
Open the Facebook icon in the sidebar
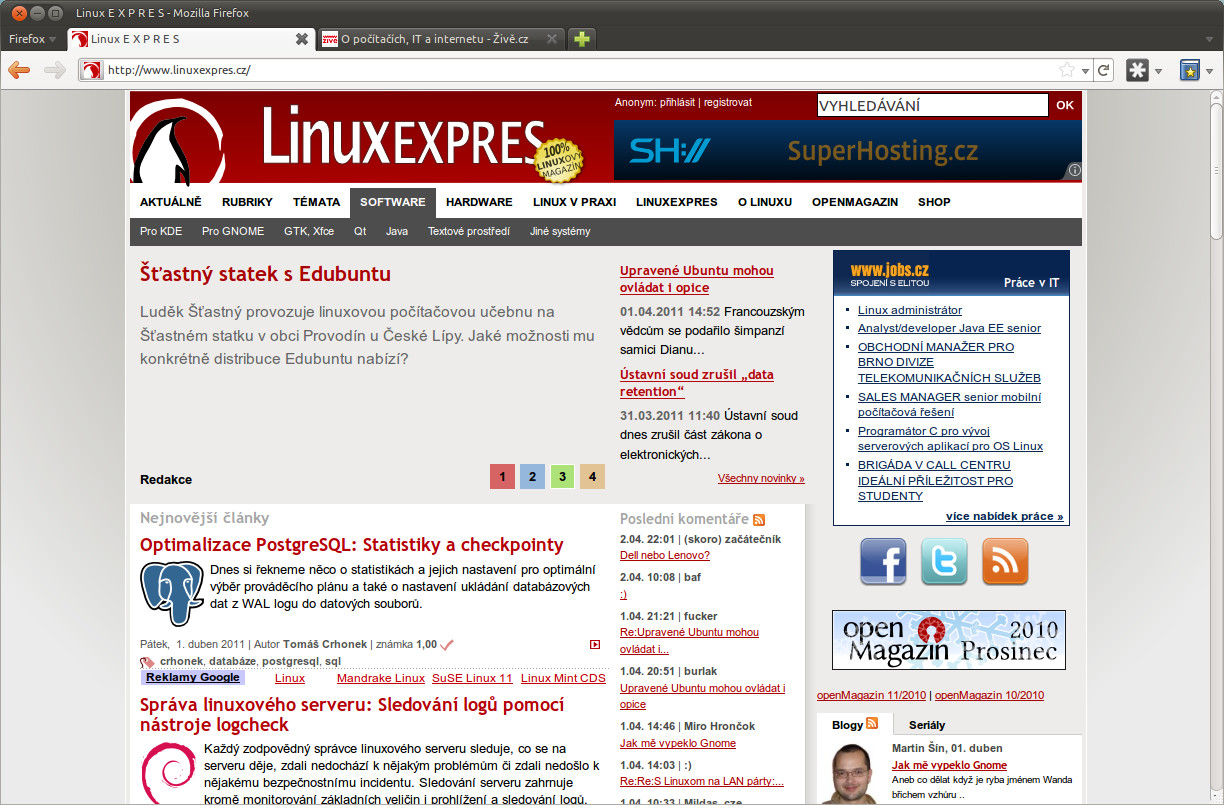point(883,561)
